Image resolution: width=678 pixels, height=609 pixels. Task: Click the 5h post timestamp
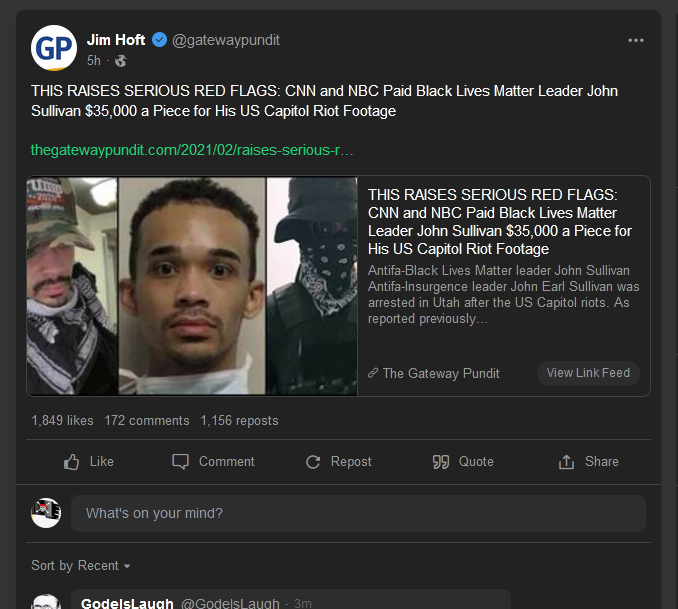94,61
